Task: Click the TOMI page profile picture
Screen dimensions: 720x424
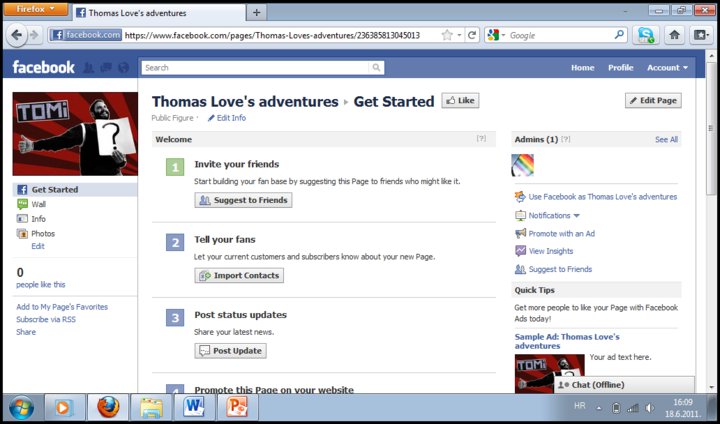Action: (75, 134)
